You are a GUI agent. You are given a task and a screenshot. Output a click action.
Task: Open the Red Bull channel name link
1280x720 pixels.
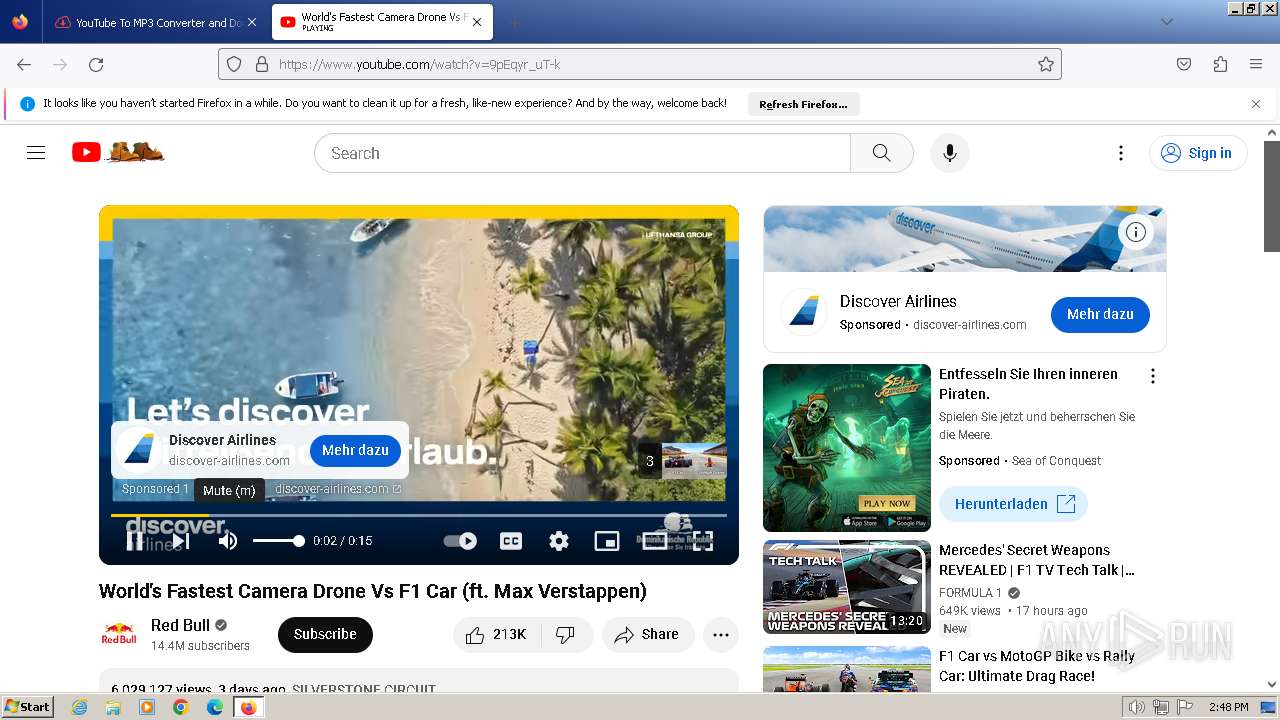point(180,625)
